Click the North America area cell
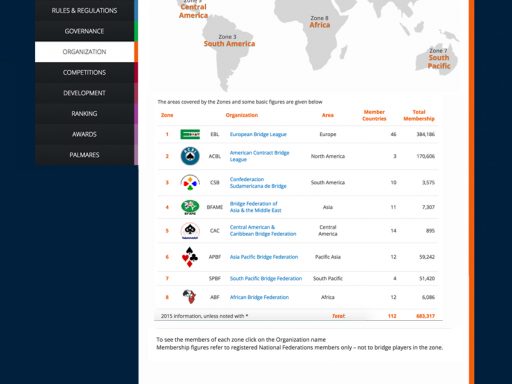 click(328, 156)
